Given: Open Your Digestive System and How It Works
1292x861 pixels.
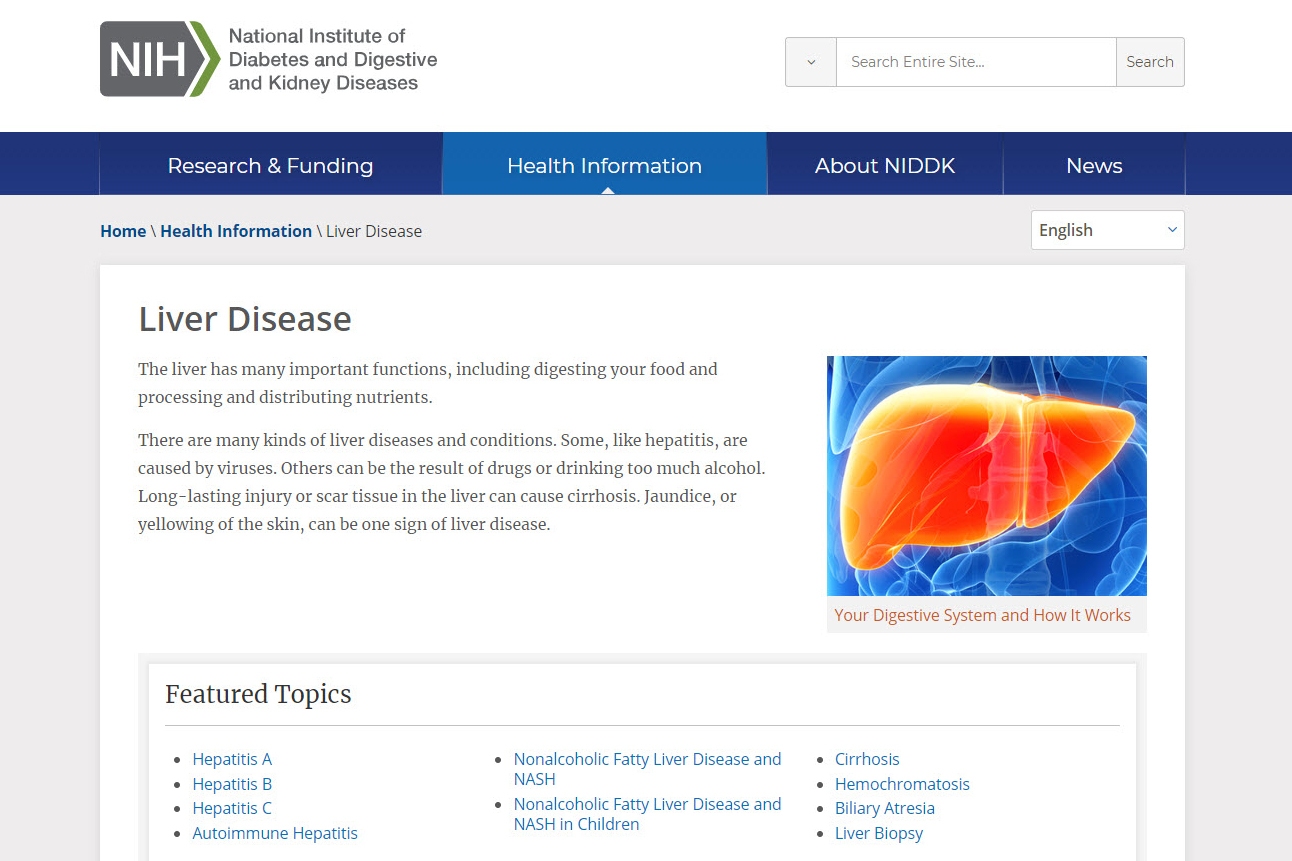Looking at the screenshot, I should [x=983, y=615].
